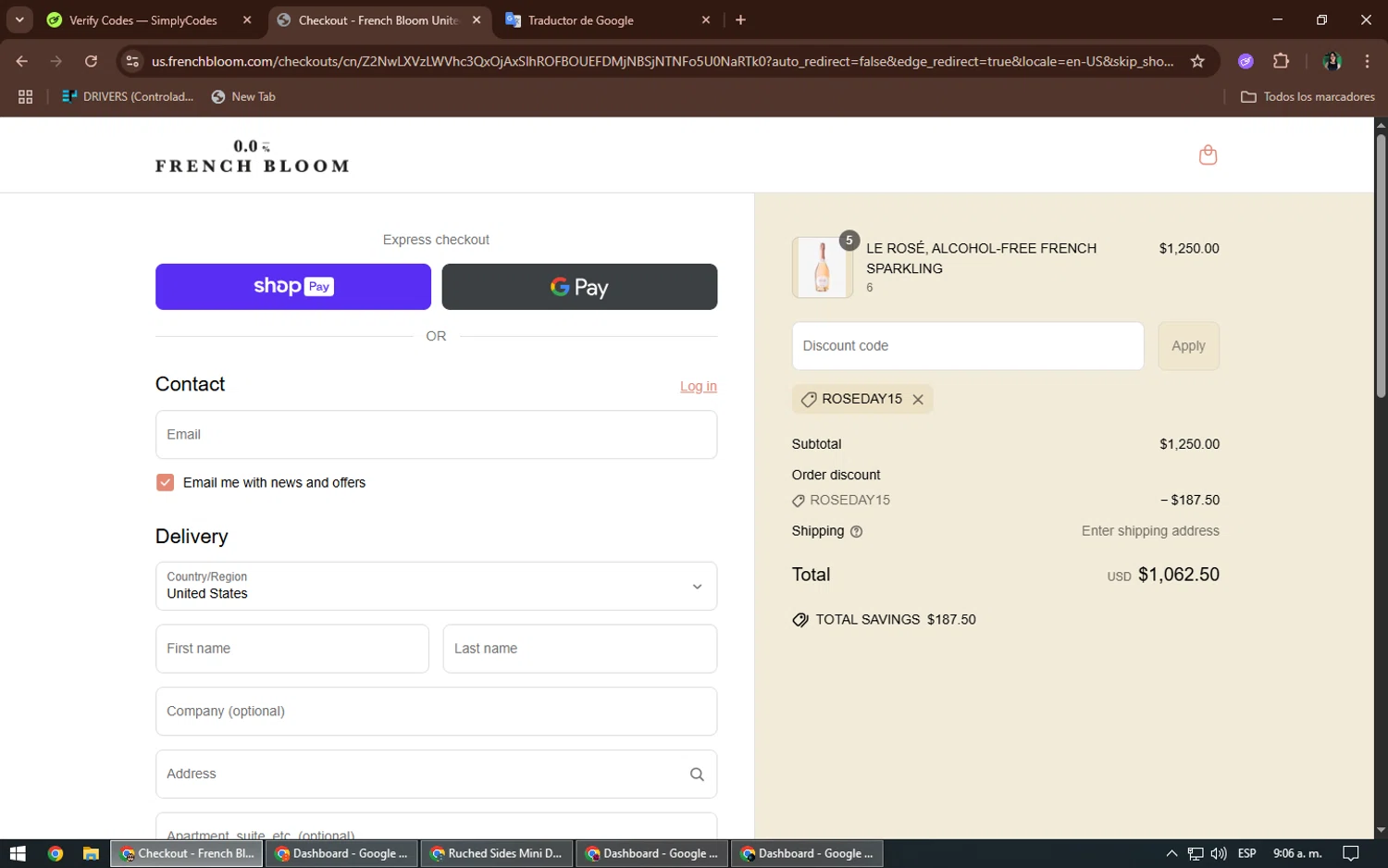Image resolution: width=1388 pixels, height=868 pixels.
Task: Open network status icon in tray
Action: 1196,853
